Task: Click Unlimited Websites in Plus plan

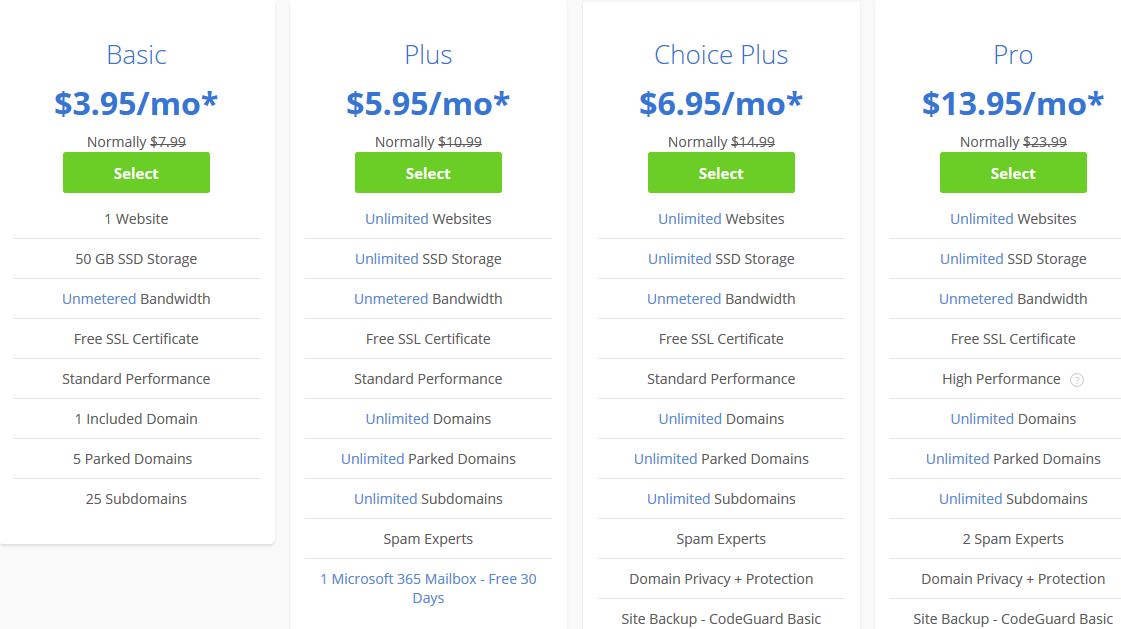Action: click(x=428, y=219)
